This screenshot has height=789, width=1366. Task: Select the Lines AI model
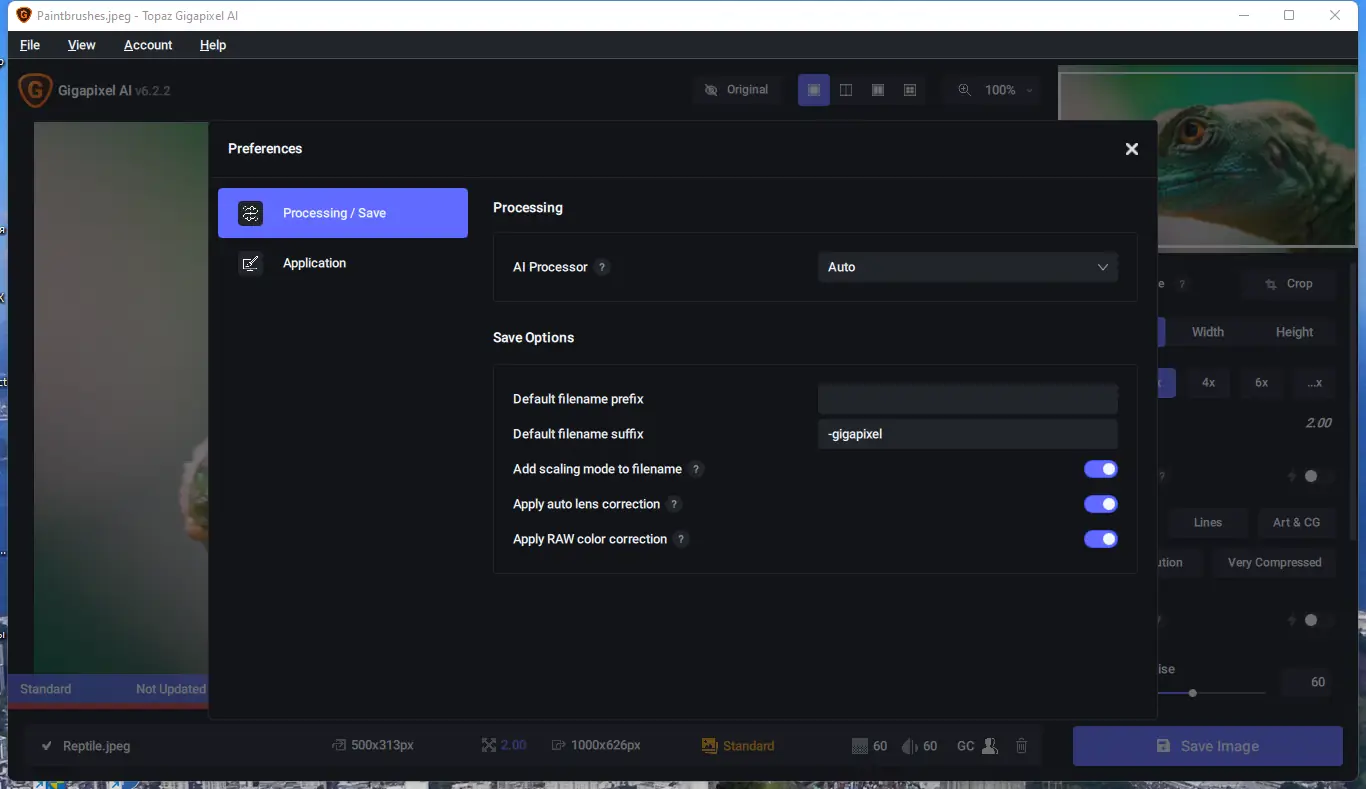point(1208,522)
